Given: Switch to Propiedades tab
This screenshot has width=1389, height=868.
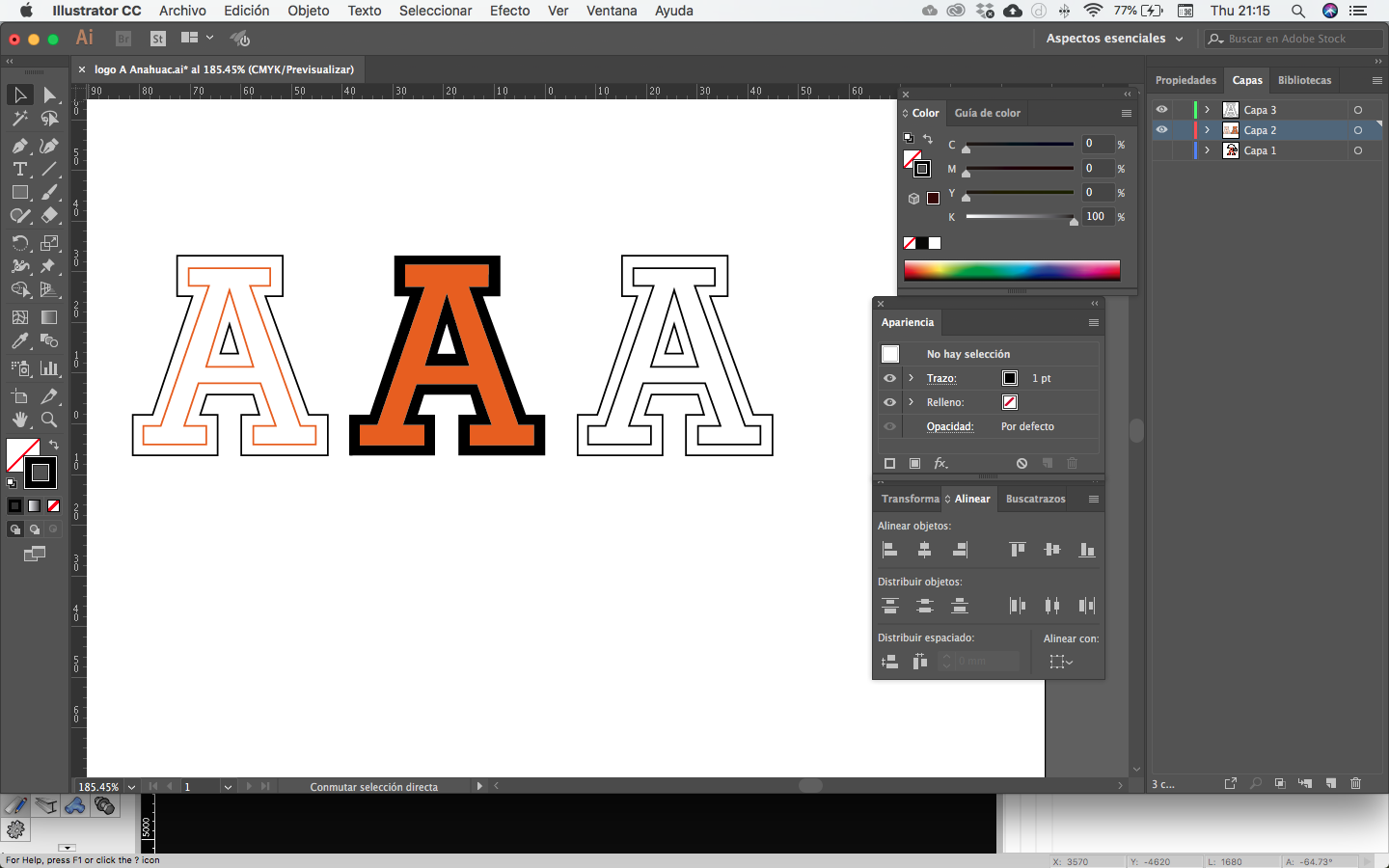Looking at the screenshot, I should coord(1185,80).
